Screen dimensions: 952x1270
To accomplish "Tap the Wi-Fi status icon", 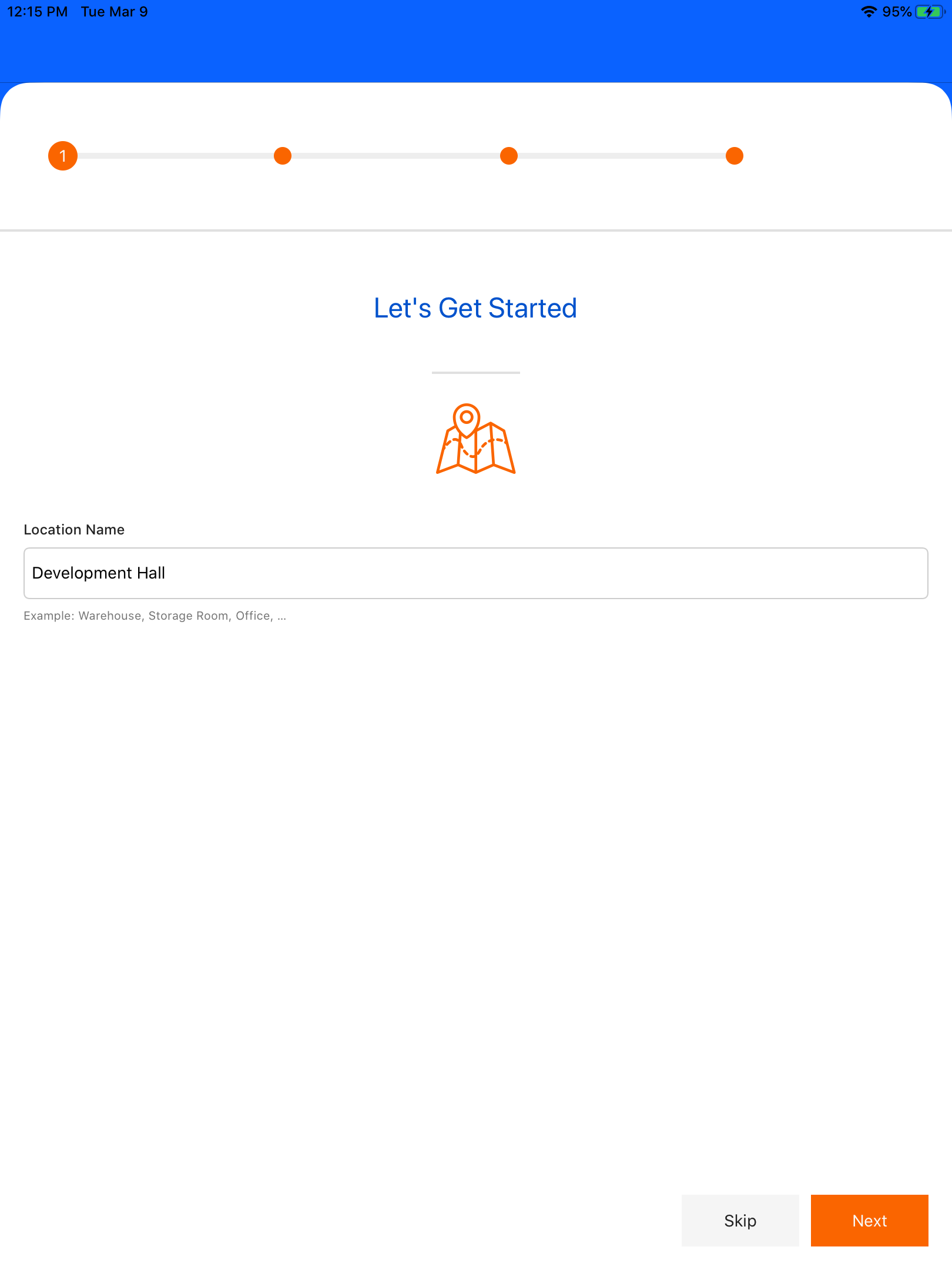I will pyautogui.click(x=869, y=12).
